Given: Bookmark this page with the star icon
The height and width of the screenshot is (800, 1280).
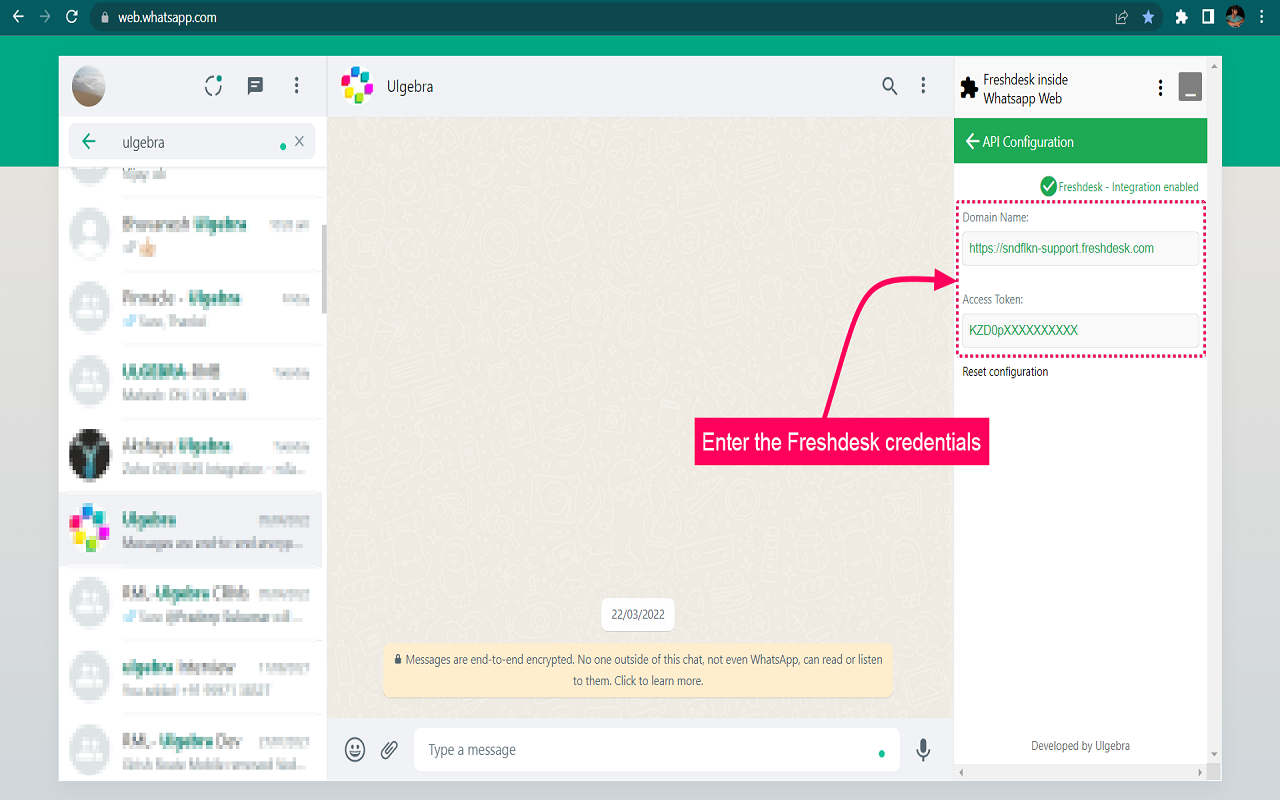Looking at the screenshot, I should 1148,17.
